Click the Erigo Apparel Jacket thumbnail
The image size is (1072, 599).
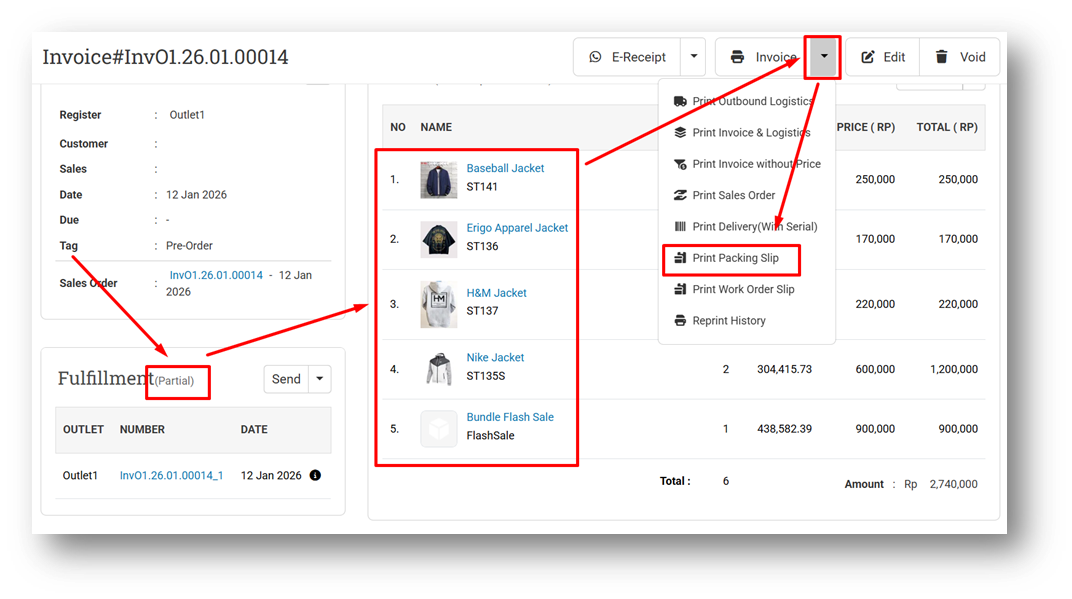pos(439,239)
